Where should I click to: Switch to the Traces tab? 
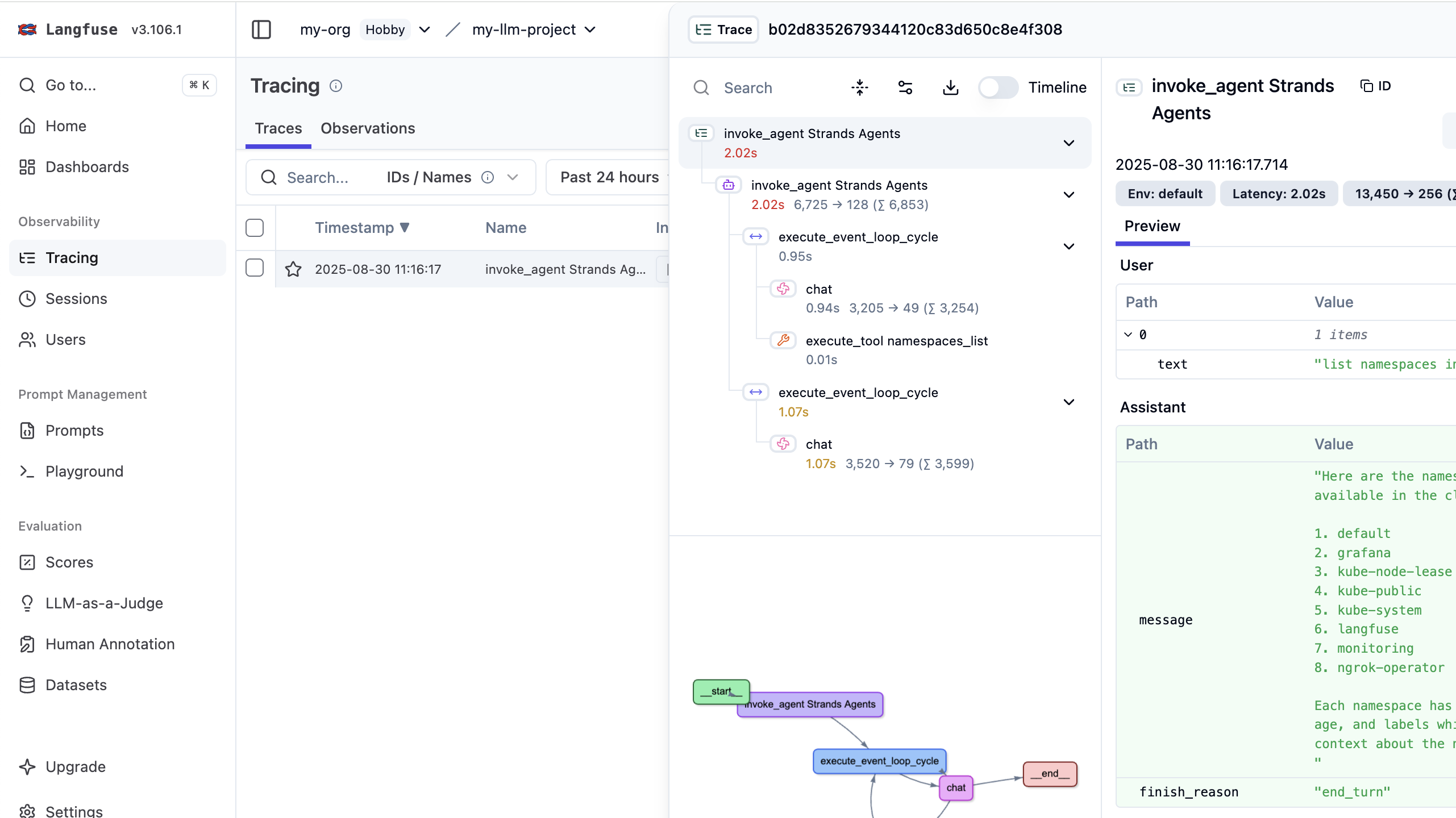pyautogui.click(x=278, y=128)
